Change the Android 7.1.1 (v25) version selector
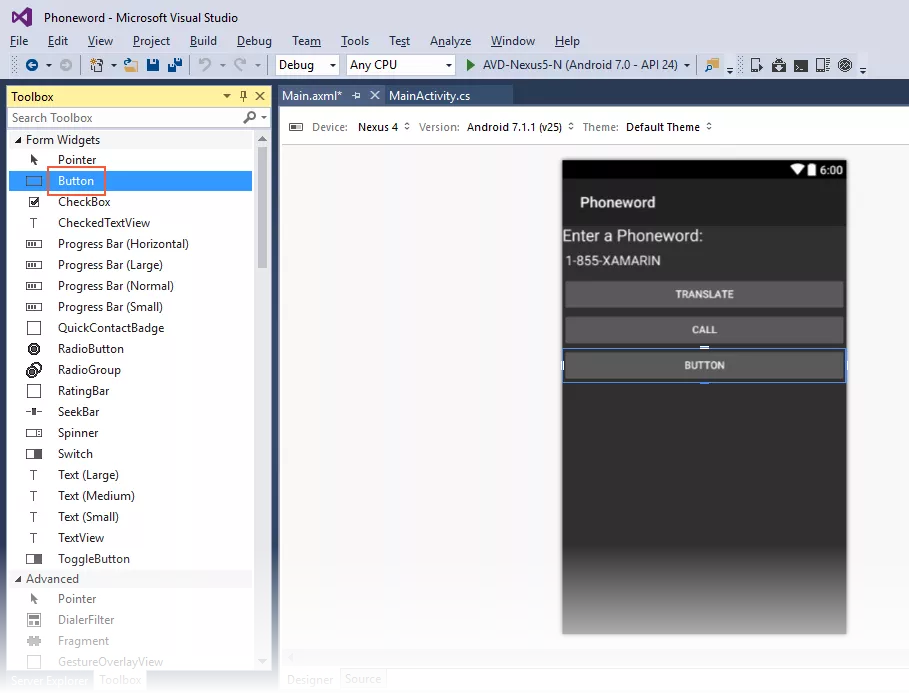909x694 pixels. 521,127
